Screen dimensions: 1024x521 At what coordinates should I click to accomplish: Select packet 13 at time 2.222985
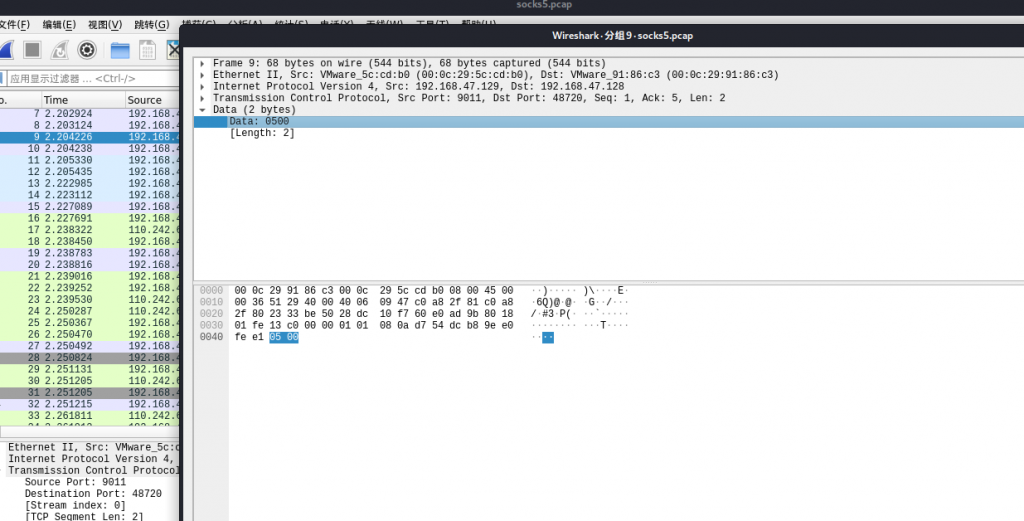(x=89, y=183)
